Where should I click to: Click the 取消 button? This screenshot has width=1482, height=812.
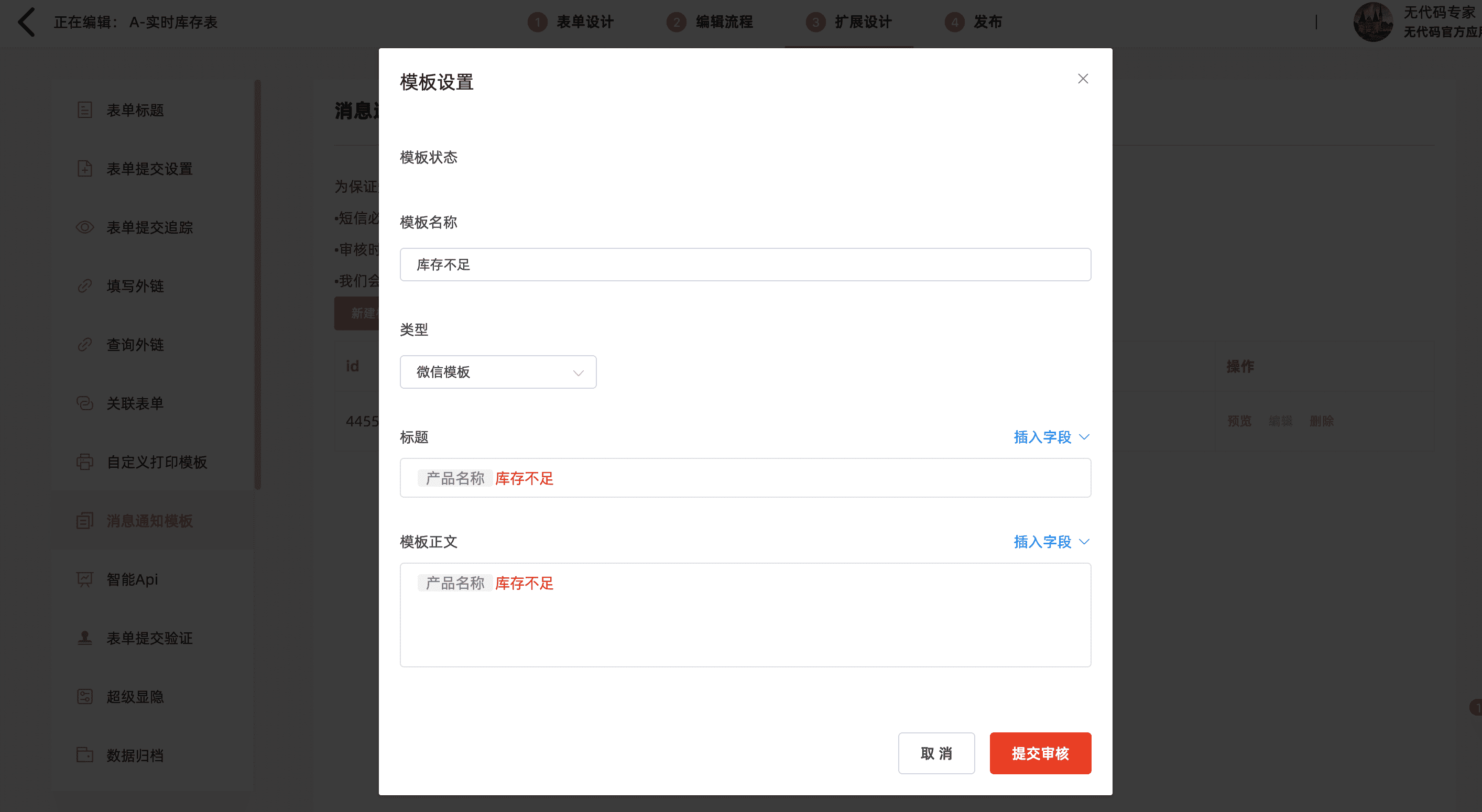point(936,753)
